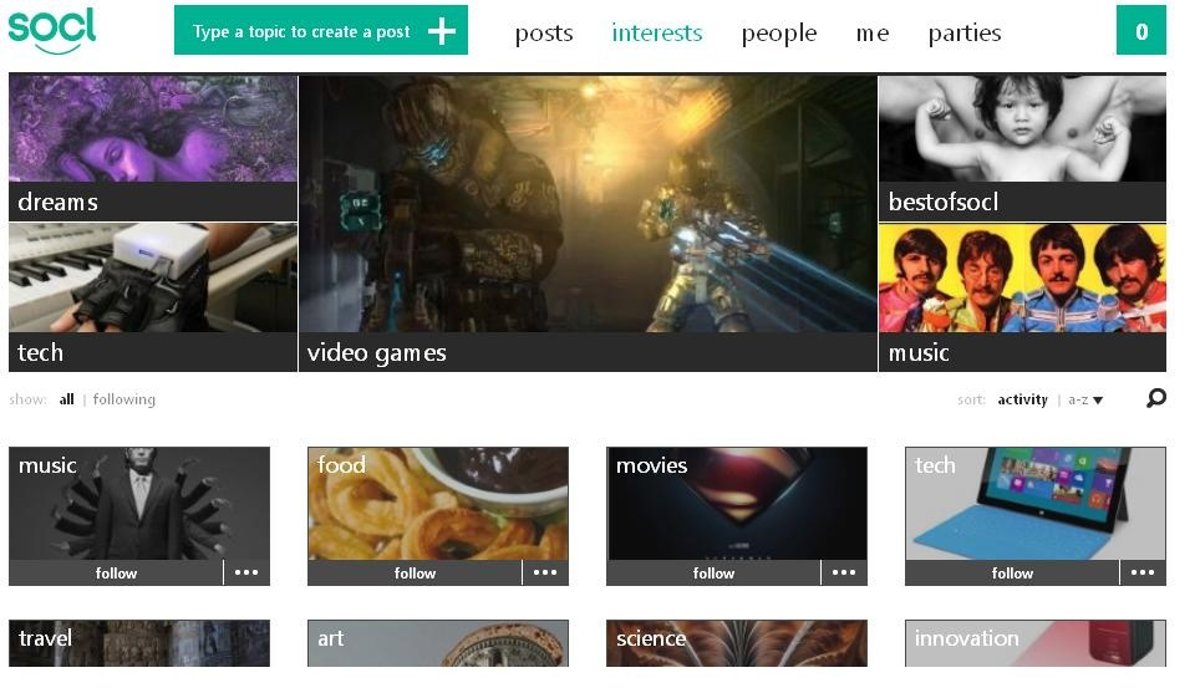Sort interests by activity

coord(1022,400)
